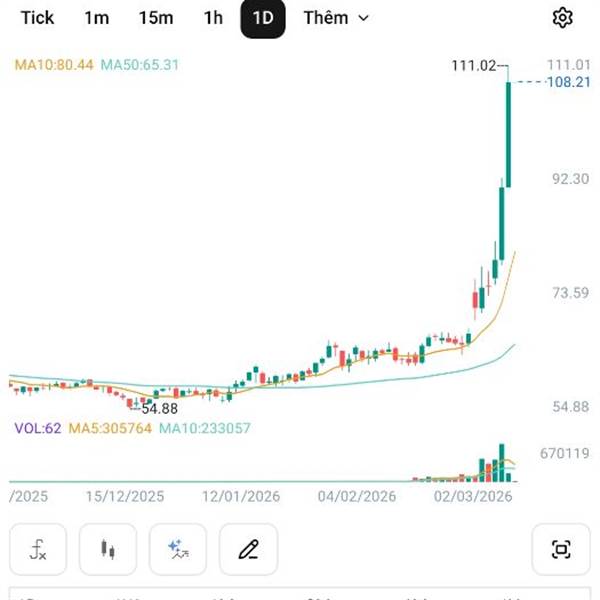This screenshot has height=600, width=600.
Task: Click the MA10:80.44 indicator label
Action: [54, 65]
